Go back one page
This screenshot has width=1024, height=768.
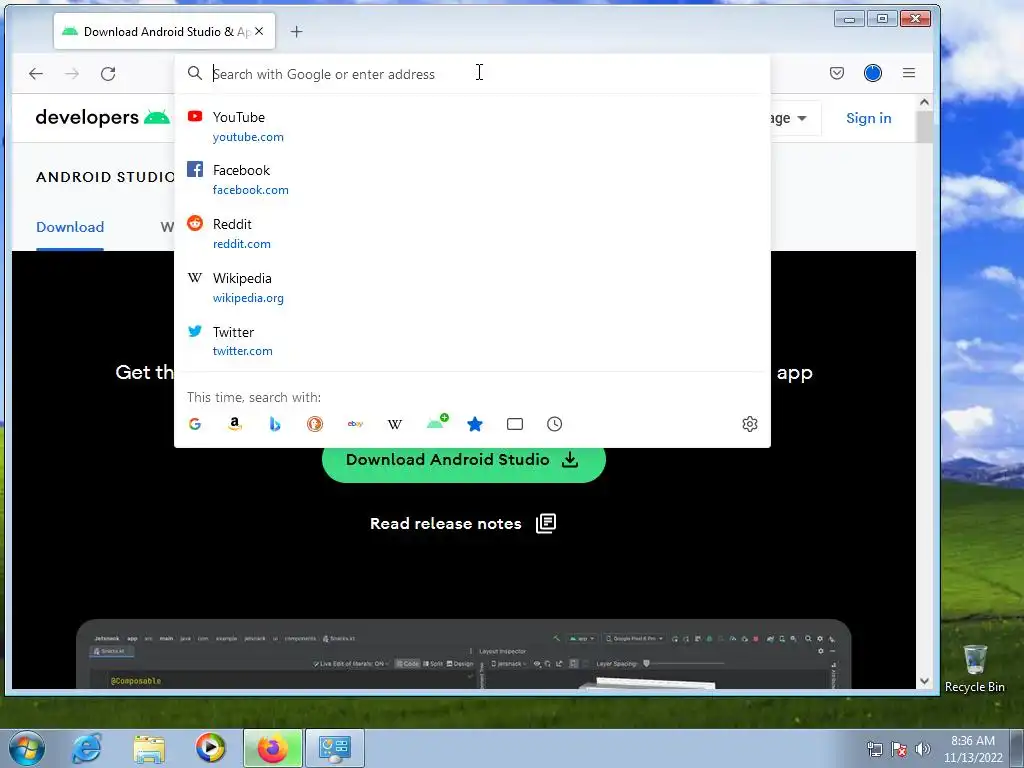36,74
